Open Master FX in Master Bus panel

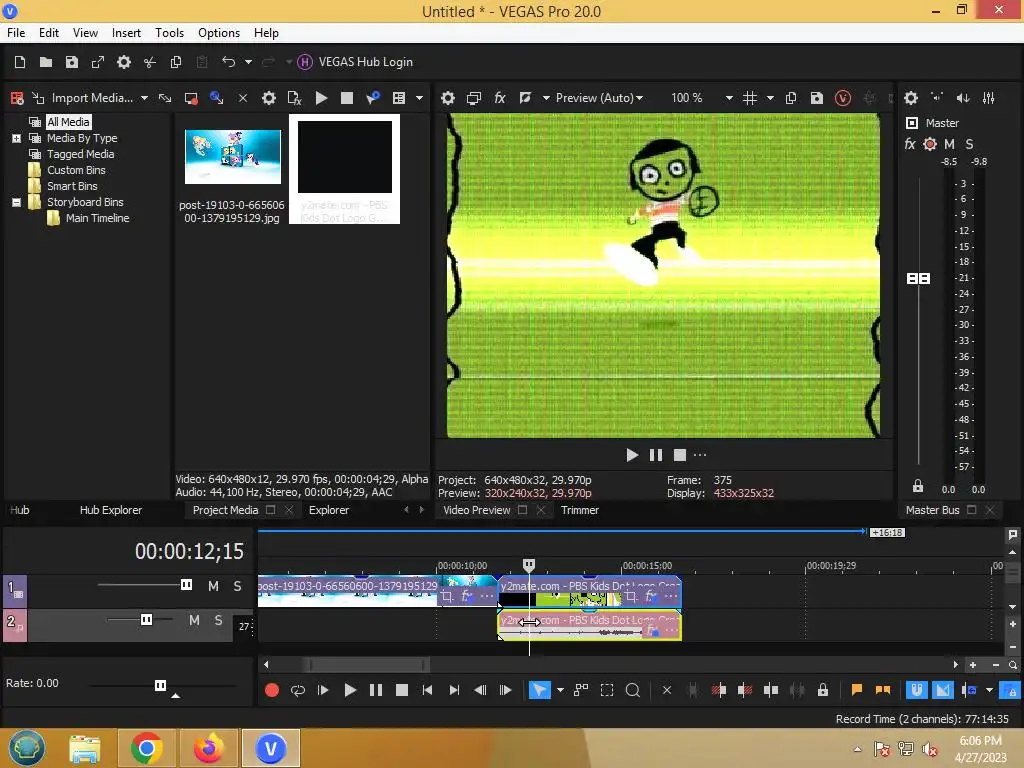click(x=910, y=144)
